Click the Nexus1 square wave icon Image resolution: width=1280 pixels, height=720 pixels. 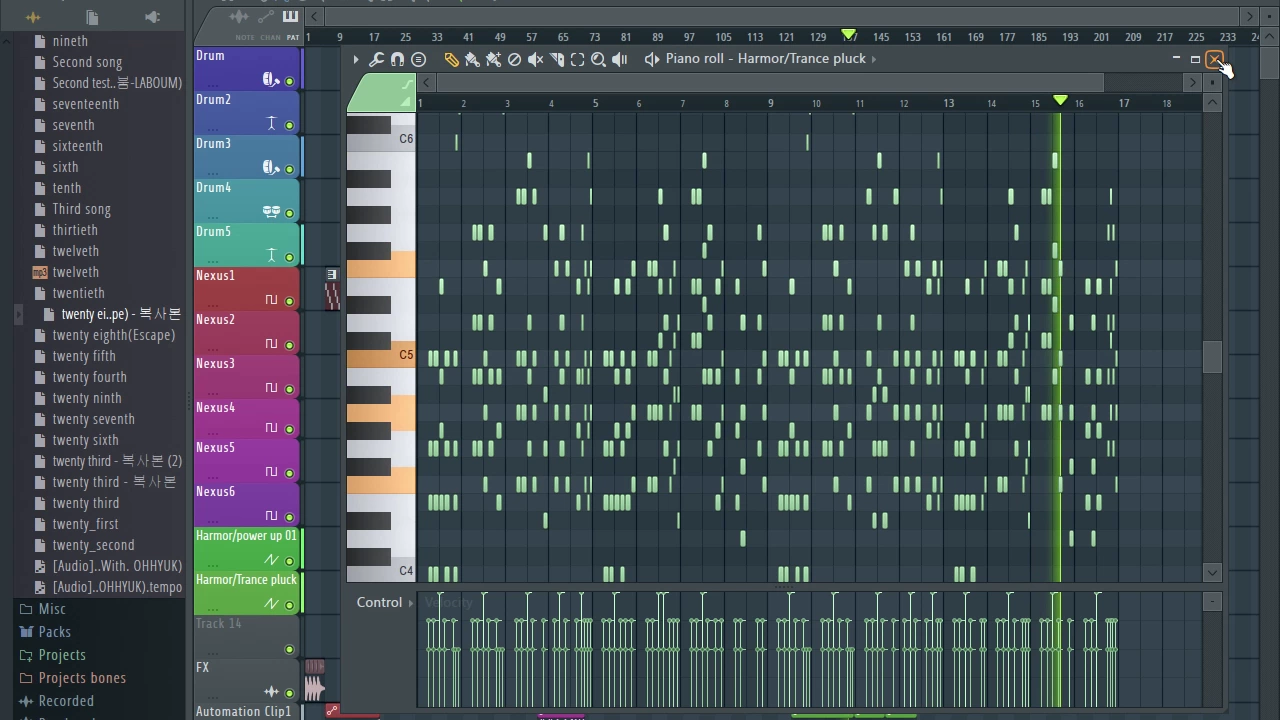click(271, 300)
